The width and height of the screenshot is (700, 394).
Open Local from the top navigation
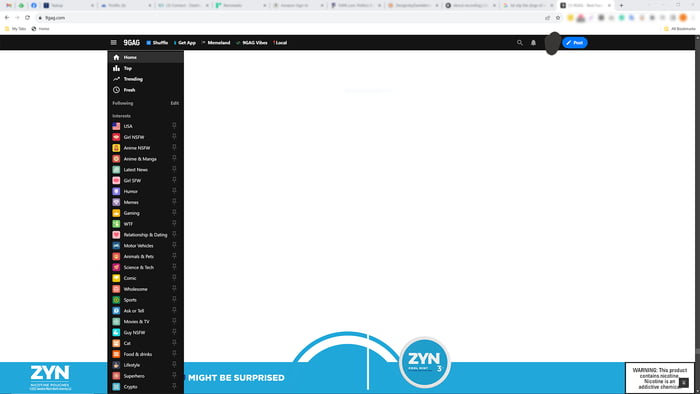point(280,43)
